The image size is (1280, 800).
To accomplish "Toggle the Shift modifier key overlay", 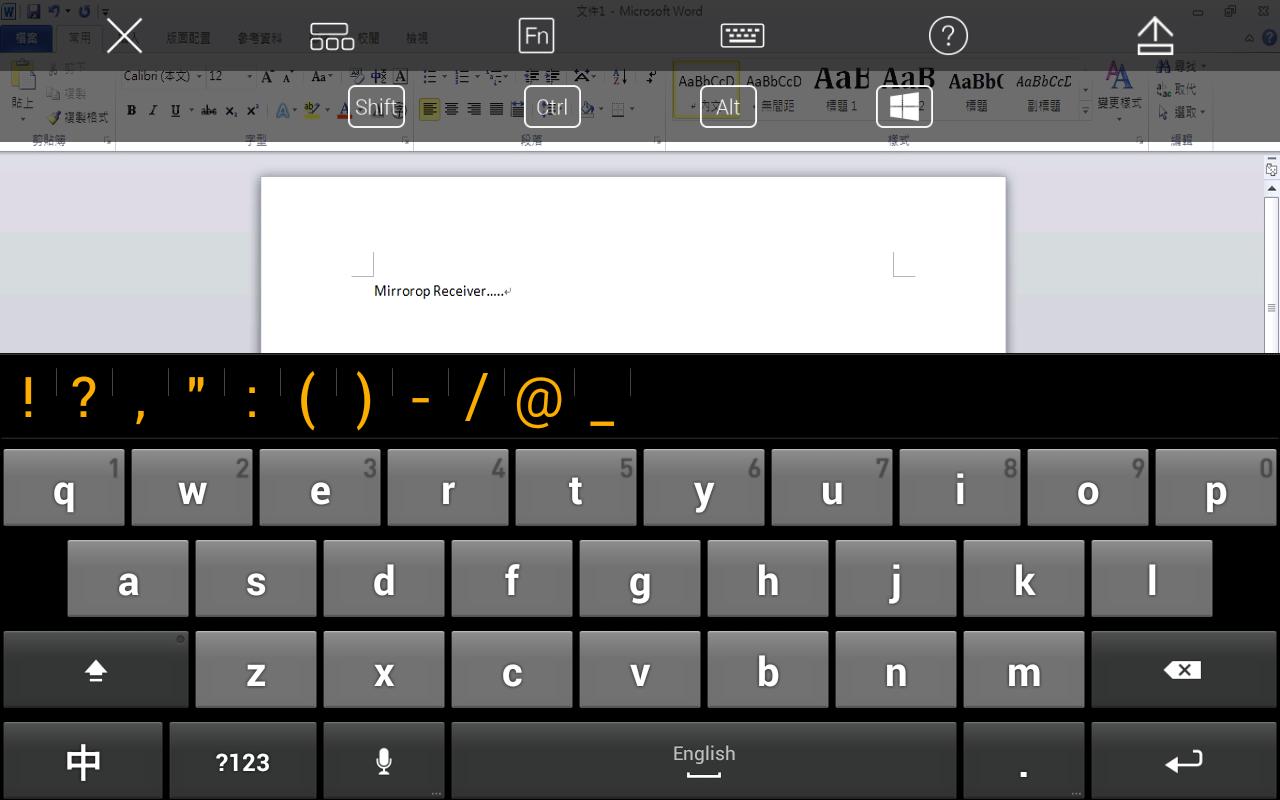I will [x=376, y=106].
